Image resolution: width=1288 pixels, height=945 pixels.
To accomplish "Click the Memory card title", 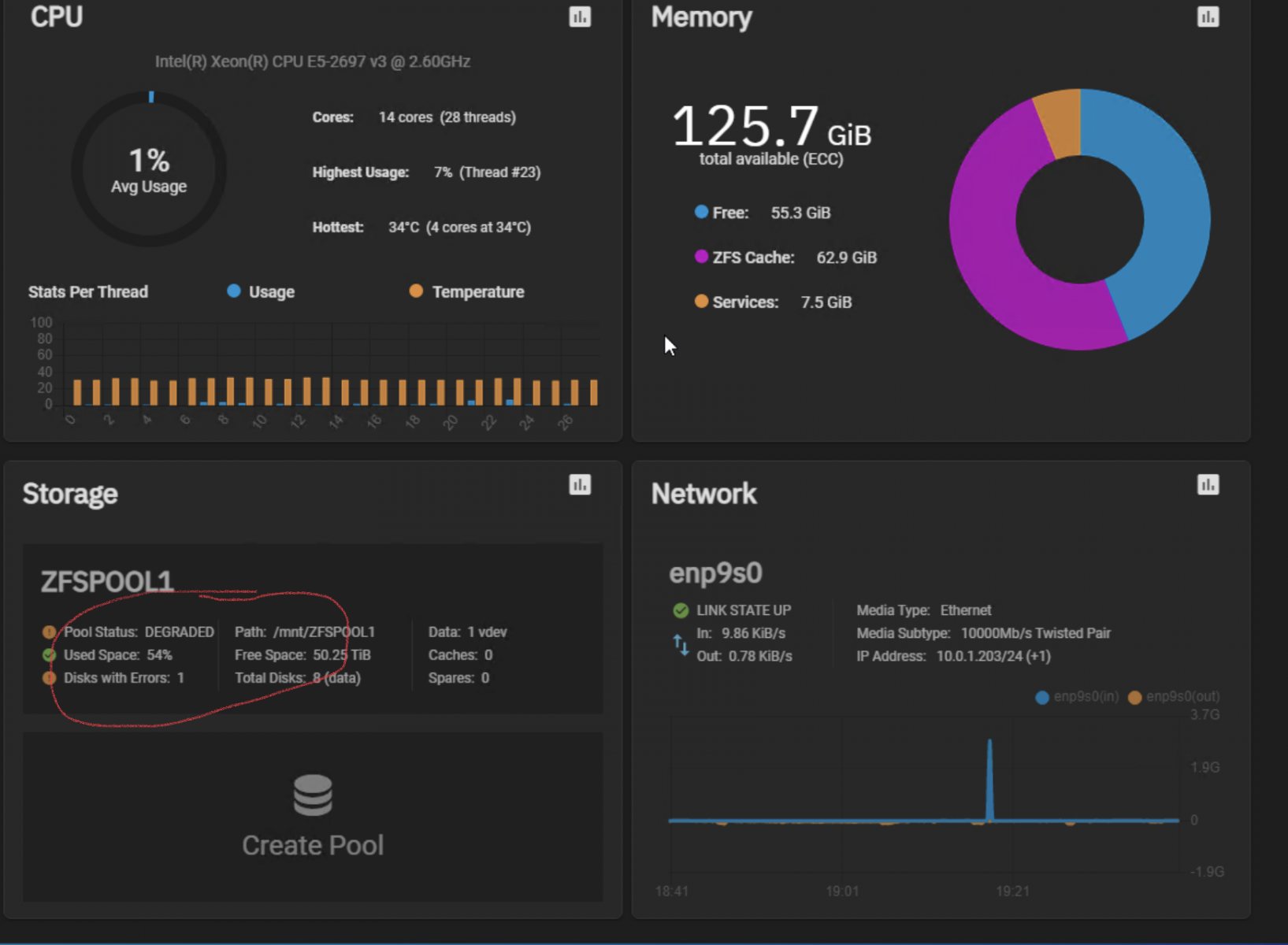I will (701, 17).
